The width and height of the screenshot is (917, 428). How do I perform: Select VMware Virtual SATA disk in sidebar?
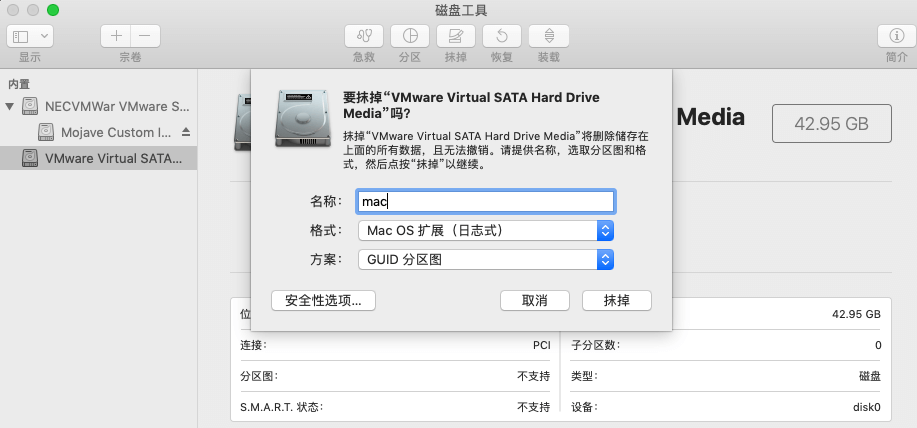[98, 158]
